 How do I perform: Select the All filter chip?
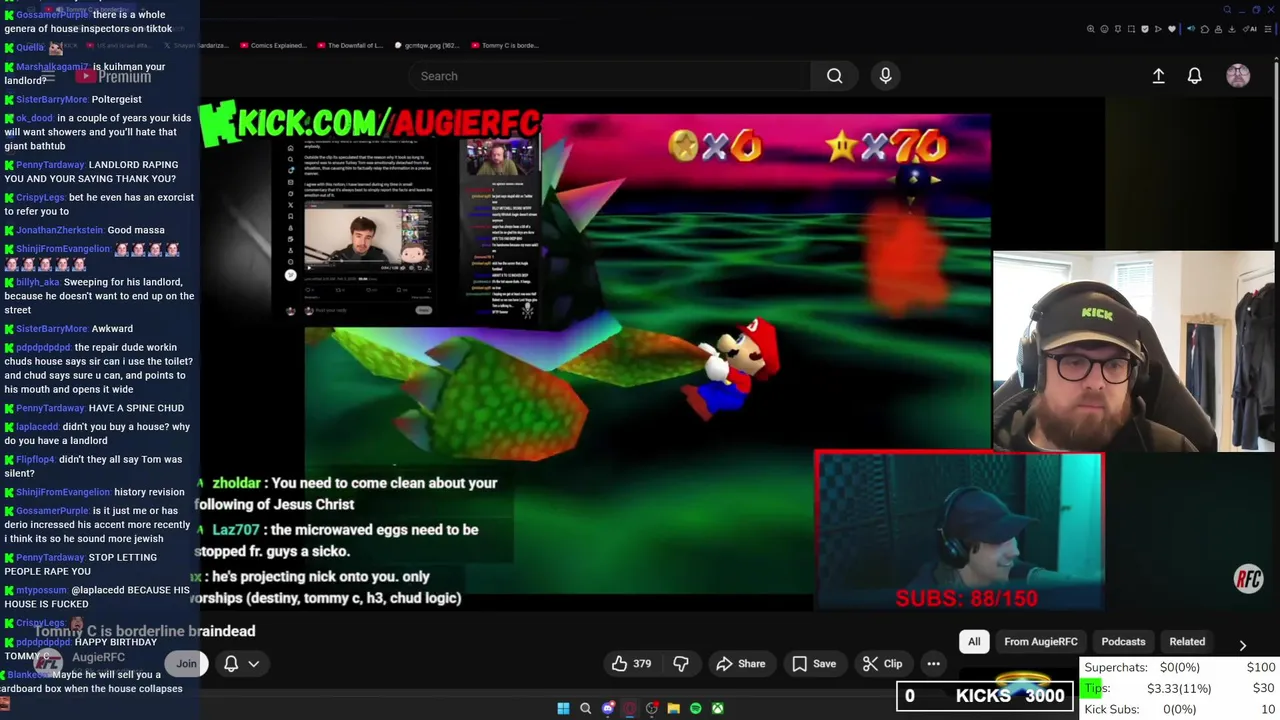click(x=974, y=642)
